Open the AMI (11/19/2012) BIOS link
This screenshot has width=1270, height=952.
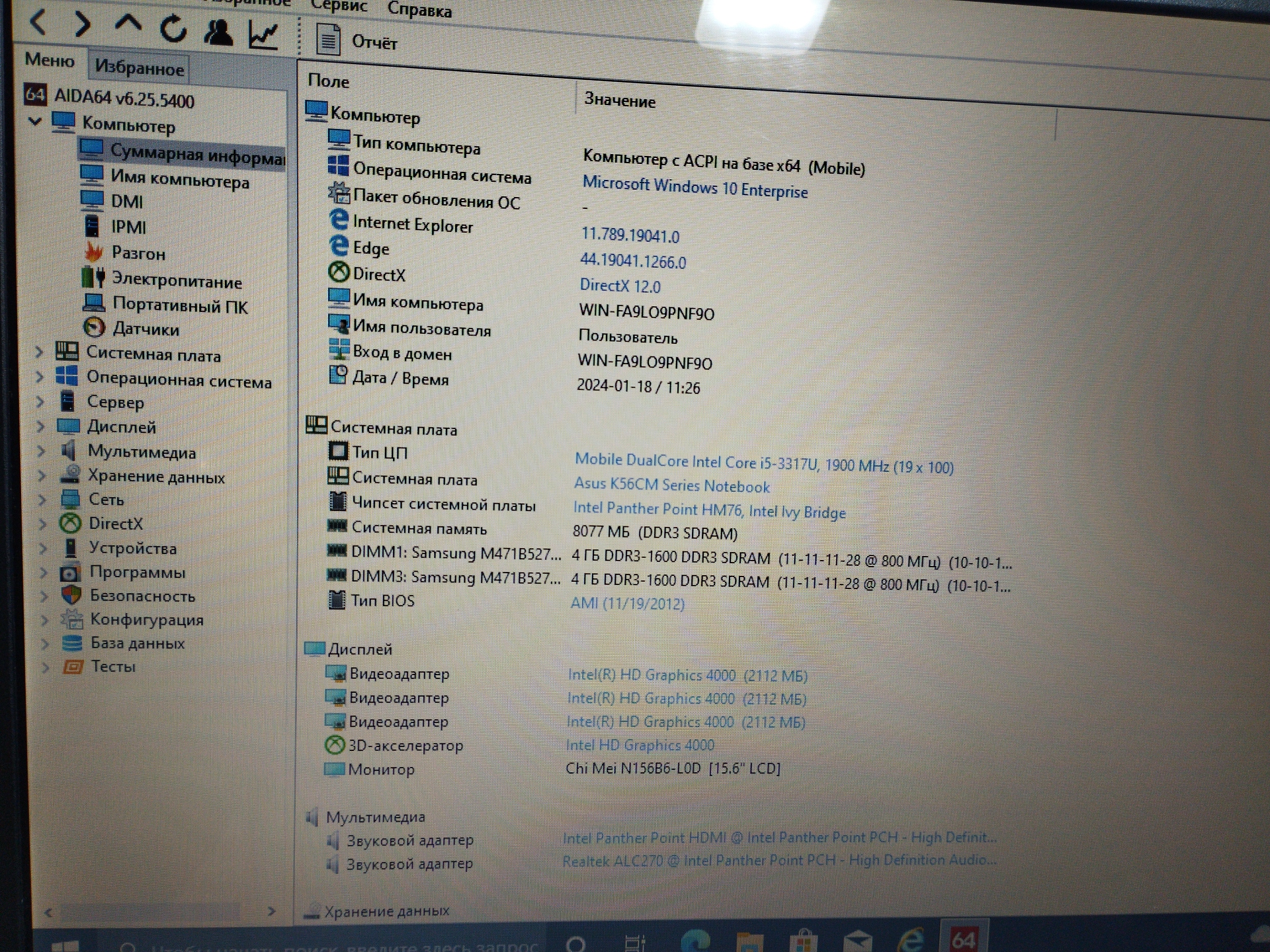pos(627,604)
